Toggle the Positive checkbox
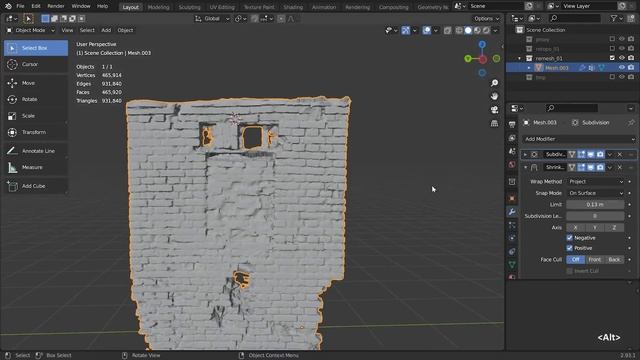Screen dimensions: 640x360 click(x=569, y=248)
